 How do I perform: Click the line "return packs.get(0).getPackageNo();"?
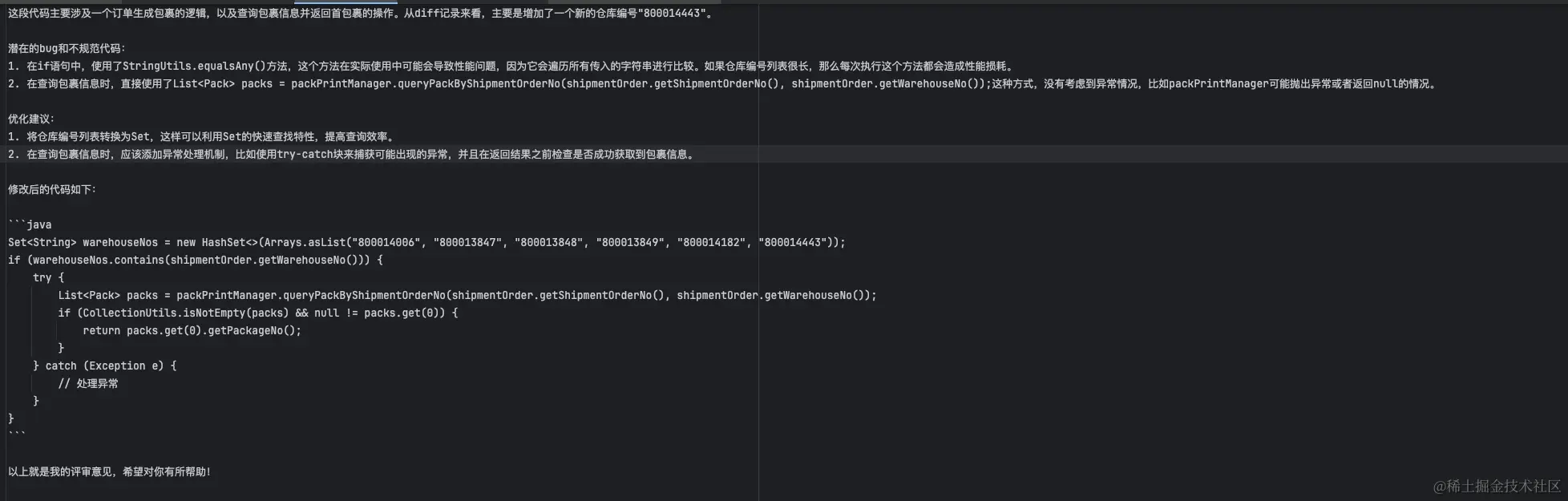click(192, 330)
